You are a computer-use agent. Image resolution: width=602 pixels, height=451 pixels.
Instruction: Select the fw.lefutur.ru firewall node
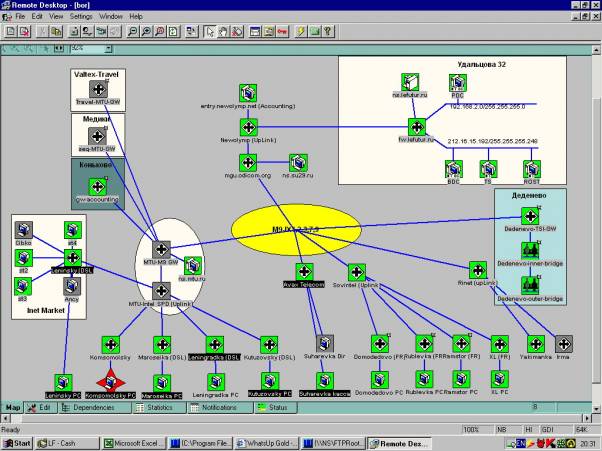coord(417,127)
